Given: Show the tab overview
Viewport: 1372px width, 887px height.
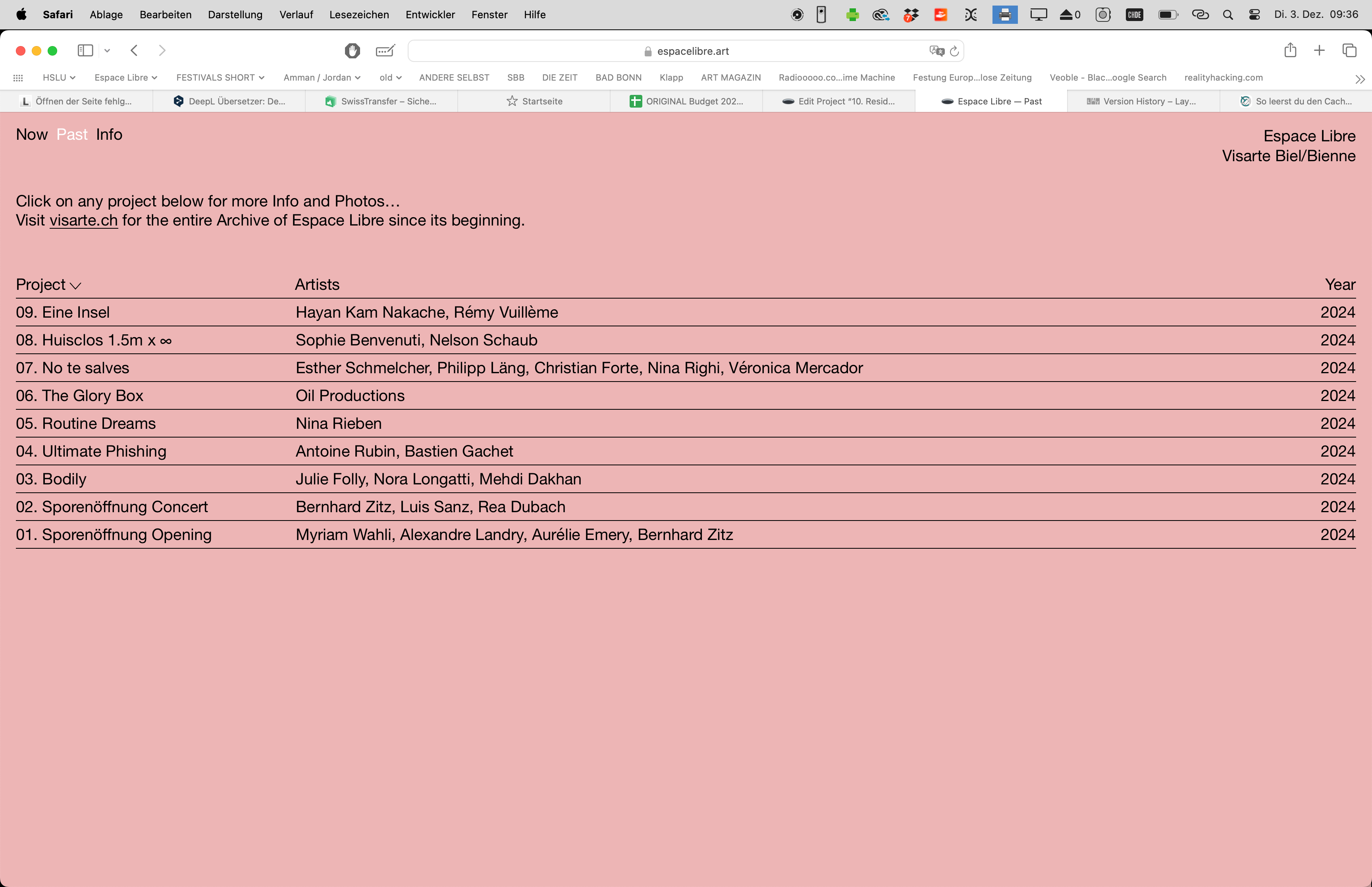Looking at the screenshot, I should click(1349, 51).
